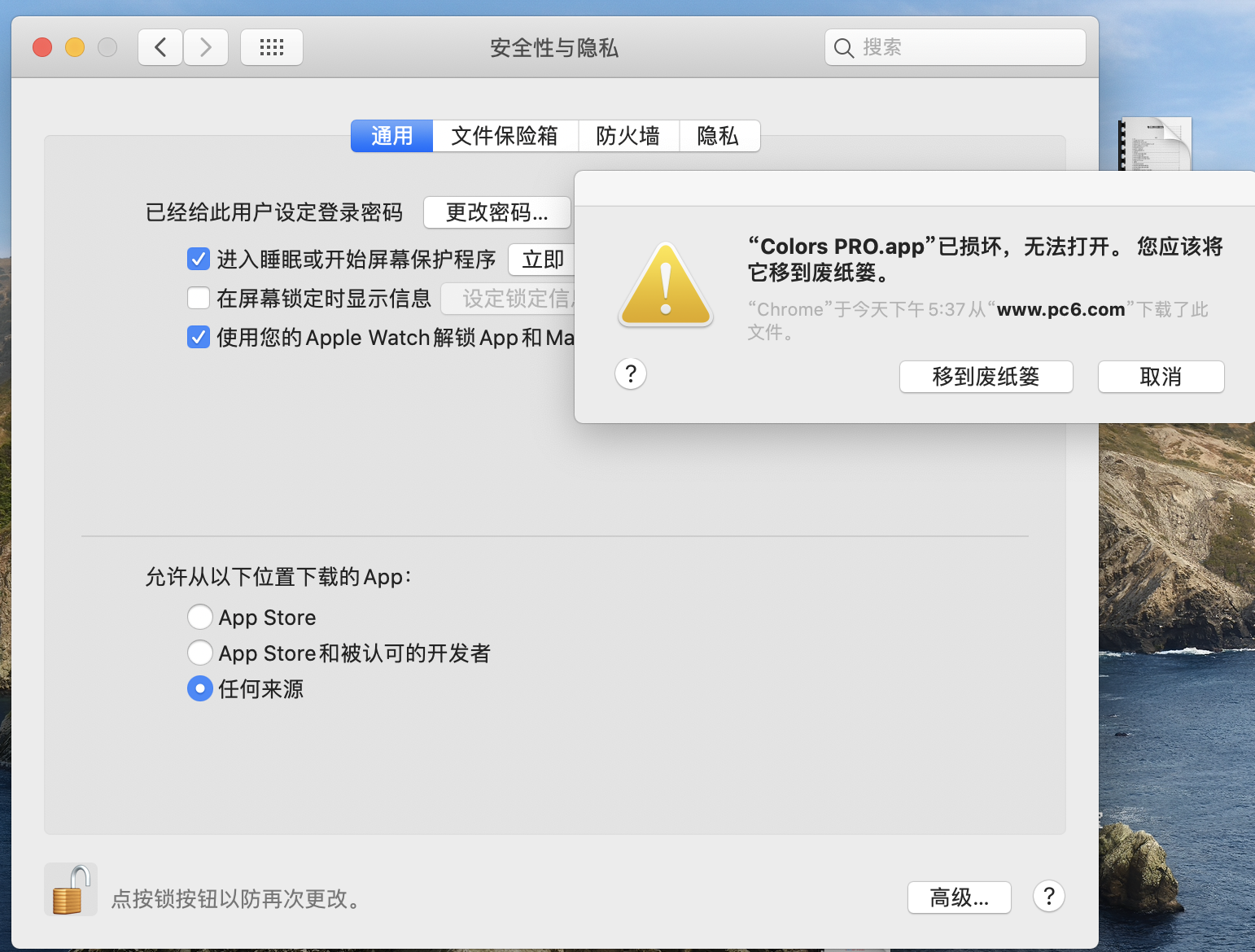Disable sleep screen saver password requirement
Image resolution: width=1255 pixels, height=952 pixels.
198,258
